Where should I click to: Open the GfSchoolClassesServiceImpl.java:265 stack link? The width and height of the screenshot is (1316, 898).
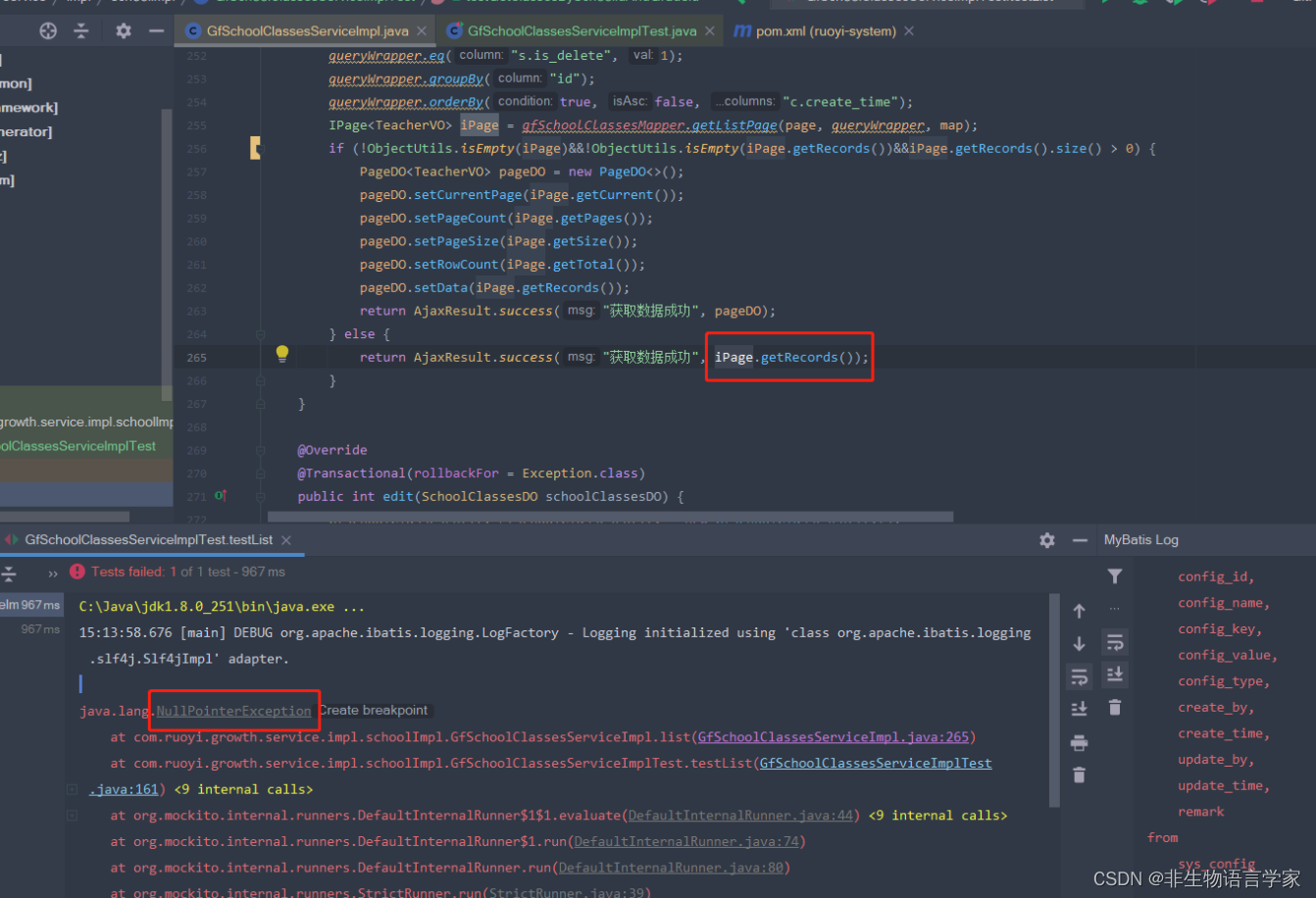[x=834, y=737]
